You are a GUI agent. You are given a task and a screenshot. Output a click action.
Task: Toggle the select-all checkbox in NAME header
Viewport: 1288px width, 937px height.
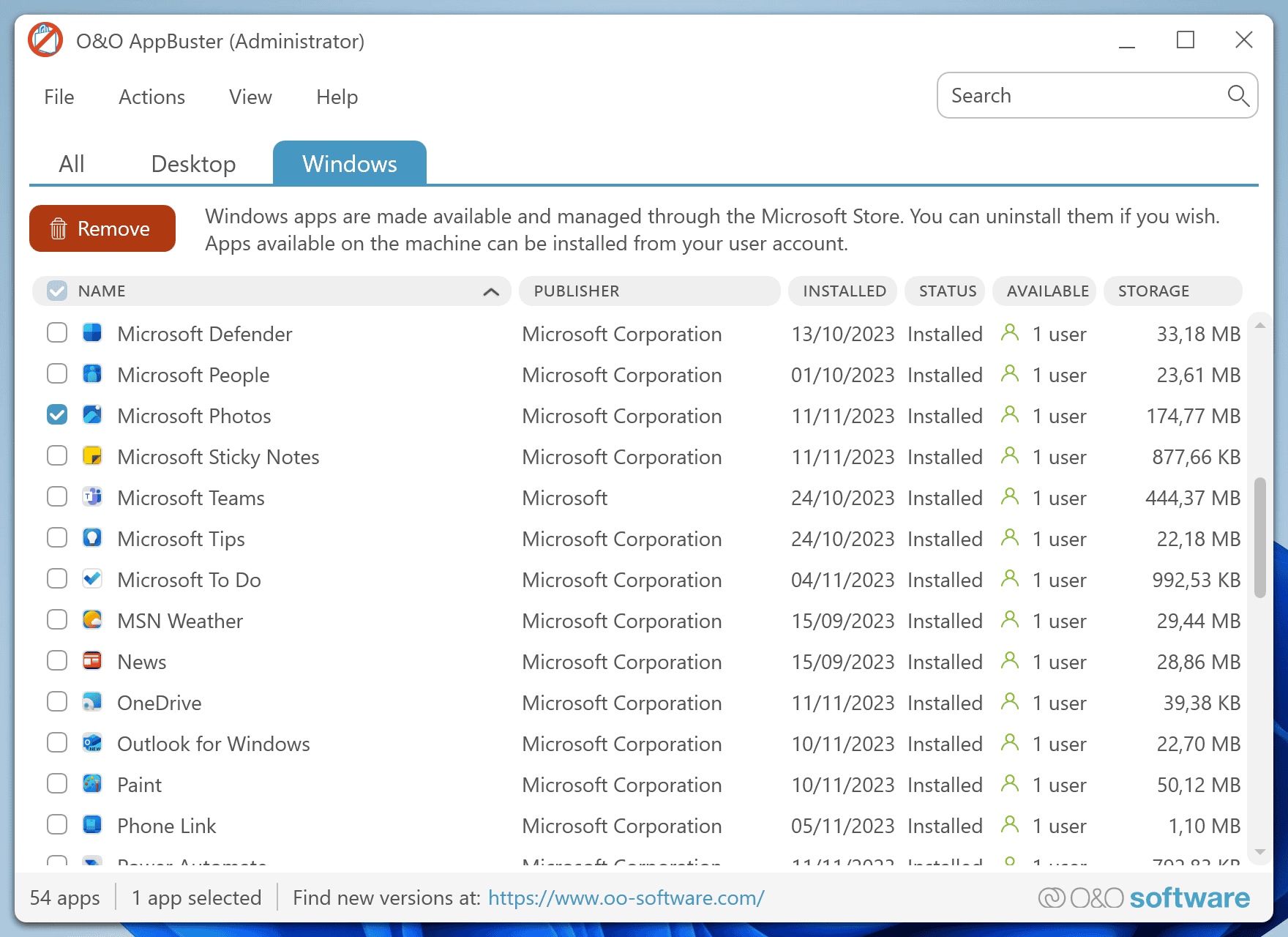[57, 291]
